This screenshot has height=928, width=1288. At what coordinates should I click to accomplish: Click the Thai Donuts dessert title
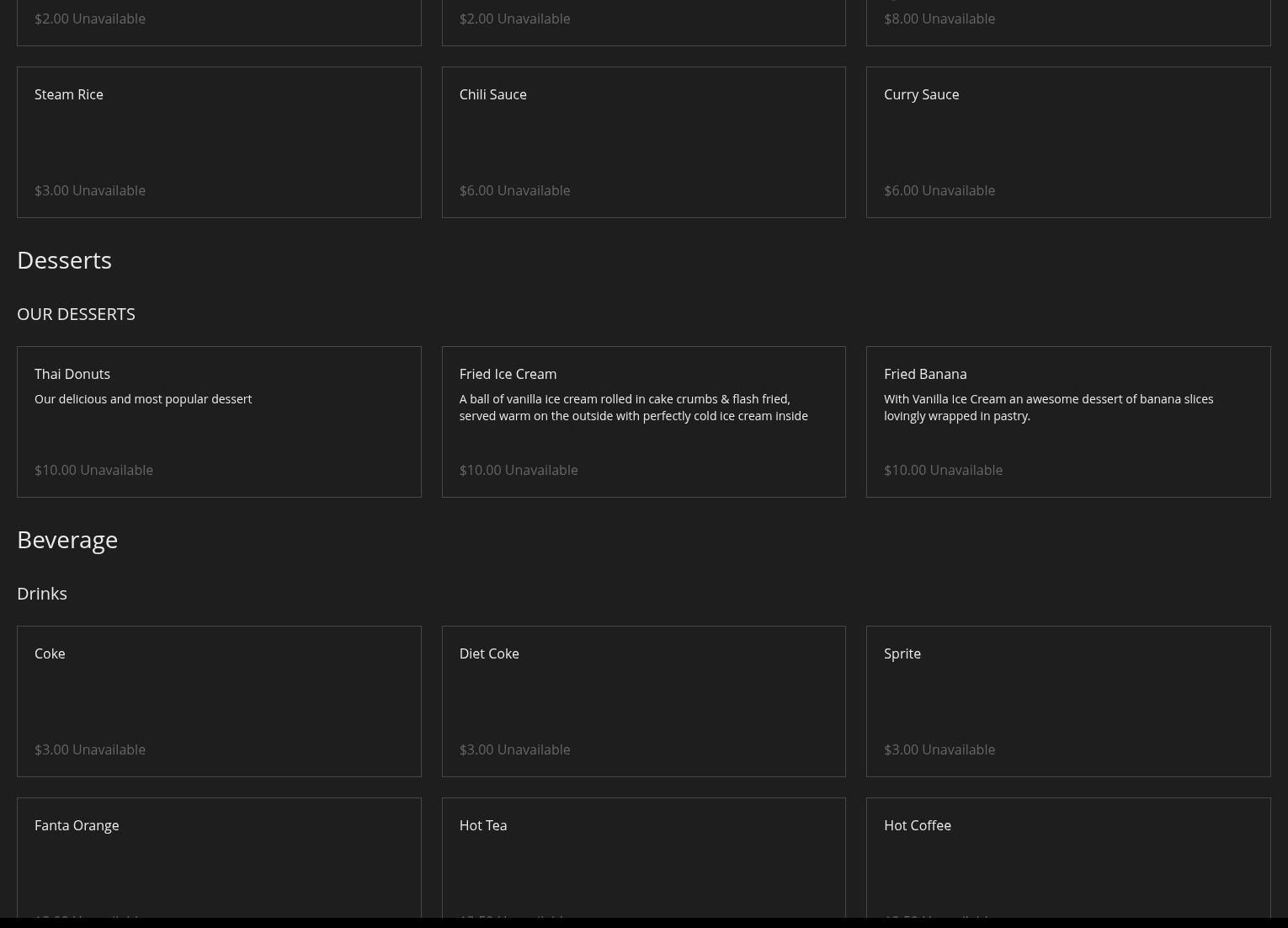click(72, 374)
